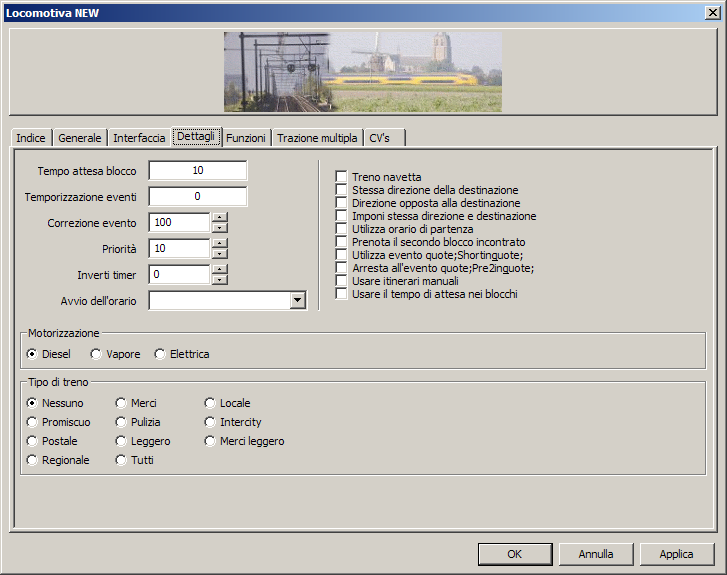Check Usare itinerari manuali option

point(342,281)
